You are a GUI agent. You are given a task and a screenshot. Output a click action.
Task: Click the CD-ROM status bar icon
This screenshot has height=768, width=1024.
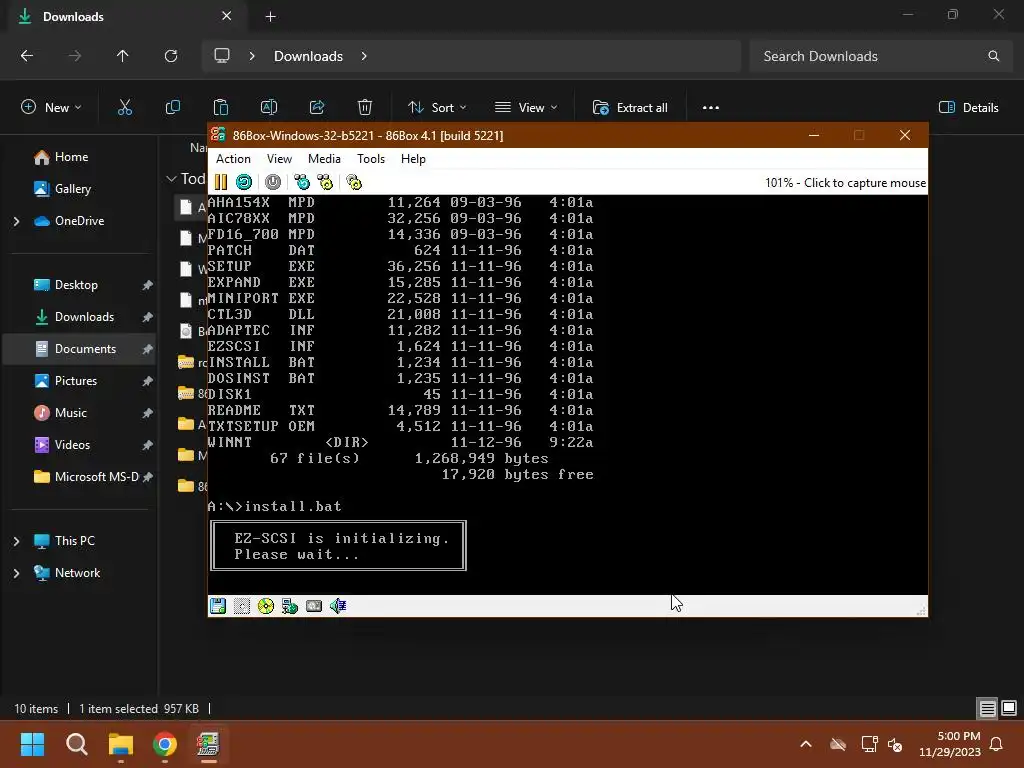(x=266, y=606)
